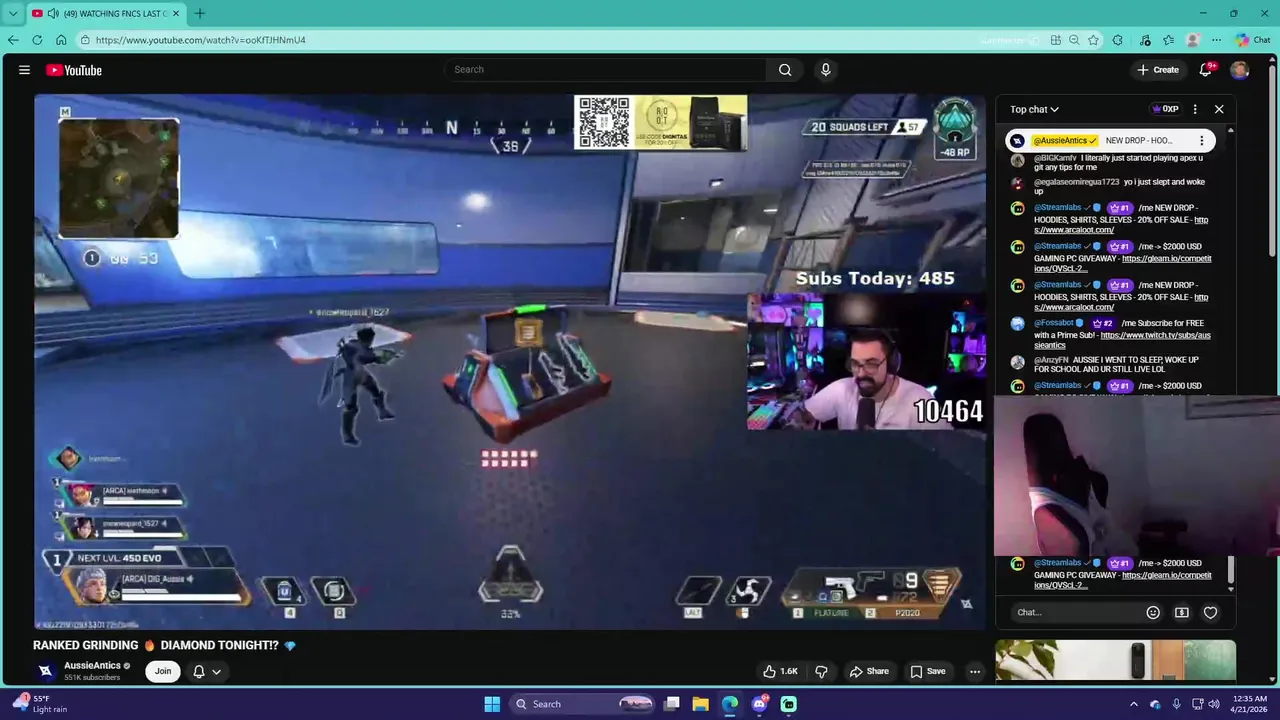Open the YouTube account avatar menu
This screenshot has height=720, width=1280.
click(x=1240, y=70)
